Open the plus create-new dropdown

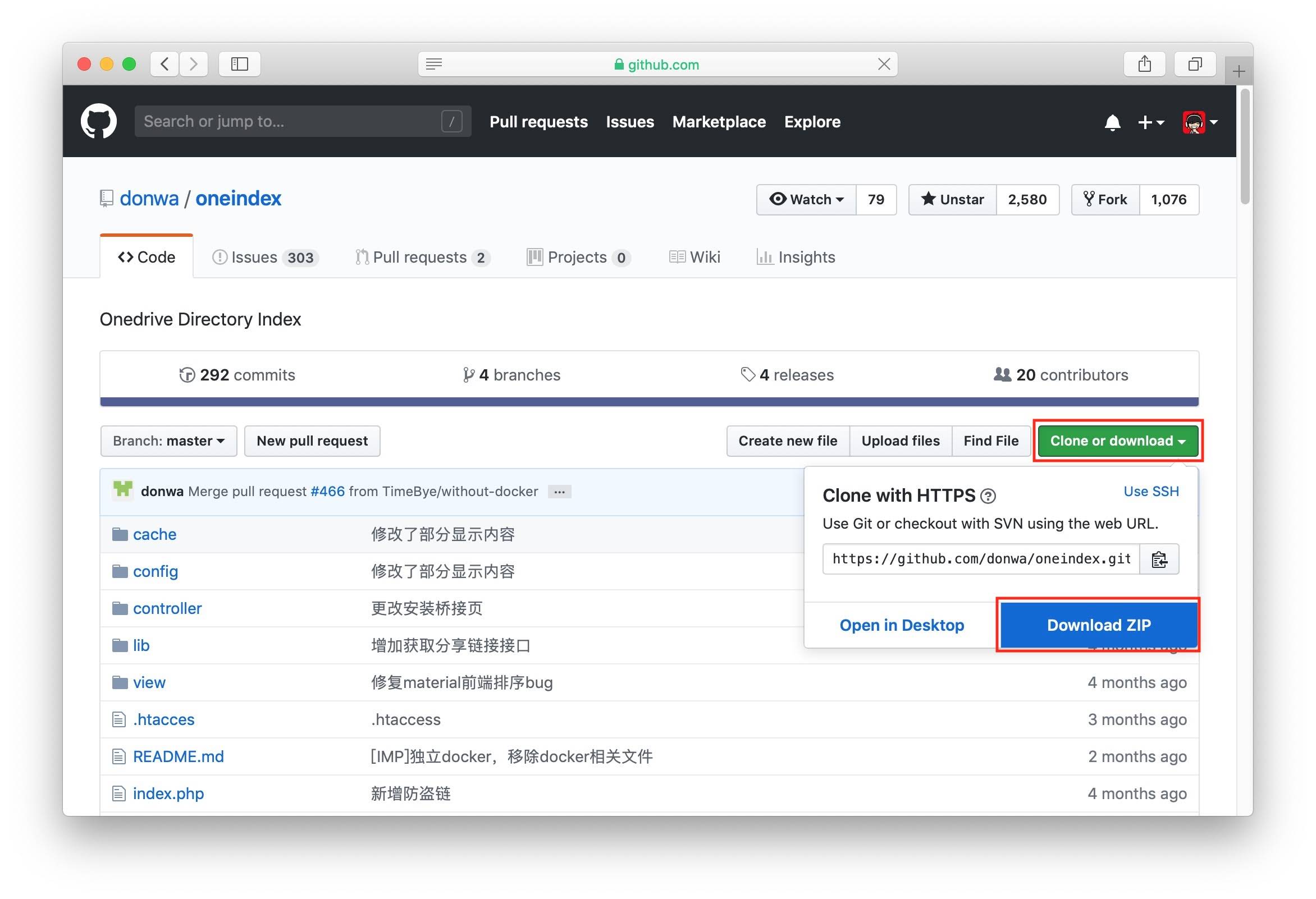tap(1150, 122)
